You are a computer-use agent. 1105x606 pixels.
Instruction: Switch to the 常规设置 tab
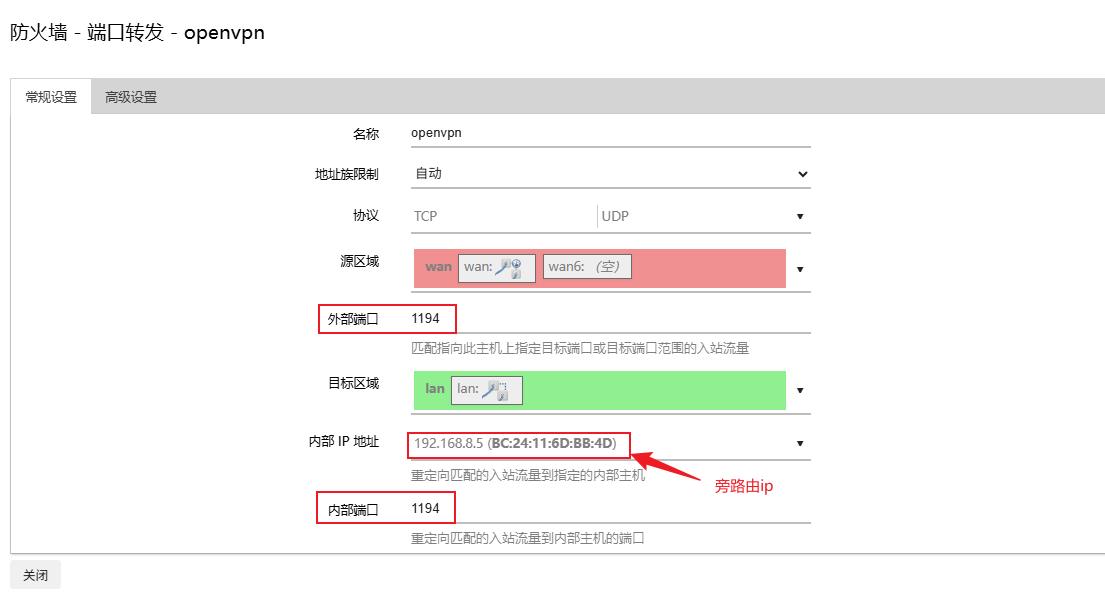(x=51, y=97)
